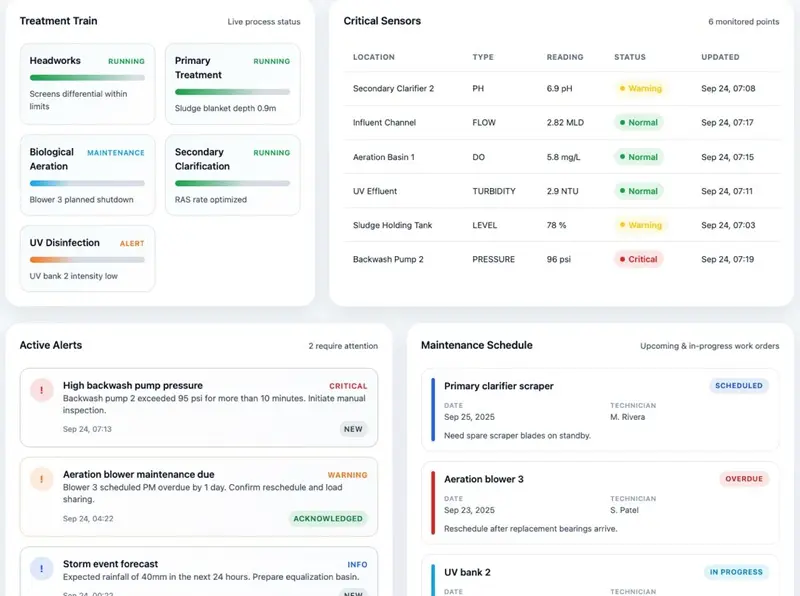Click the ACKNOWLEDGED tag on blower maintenance alert

click(x=328, y=518)
